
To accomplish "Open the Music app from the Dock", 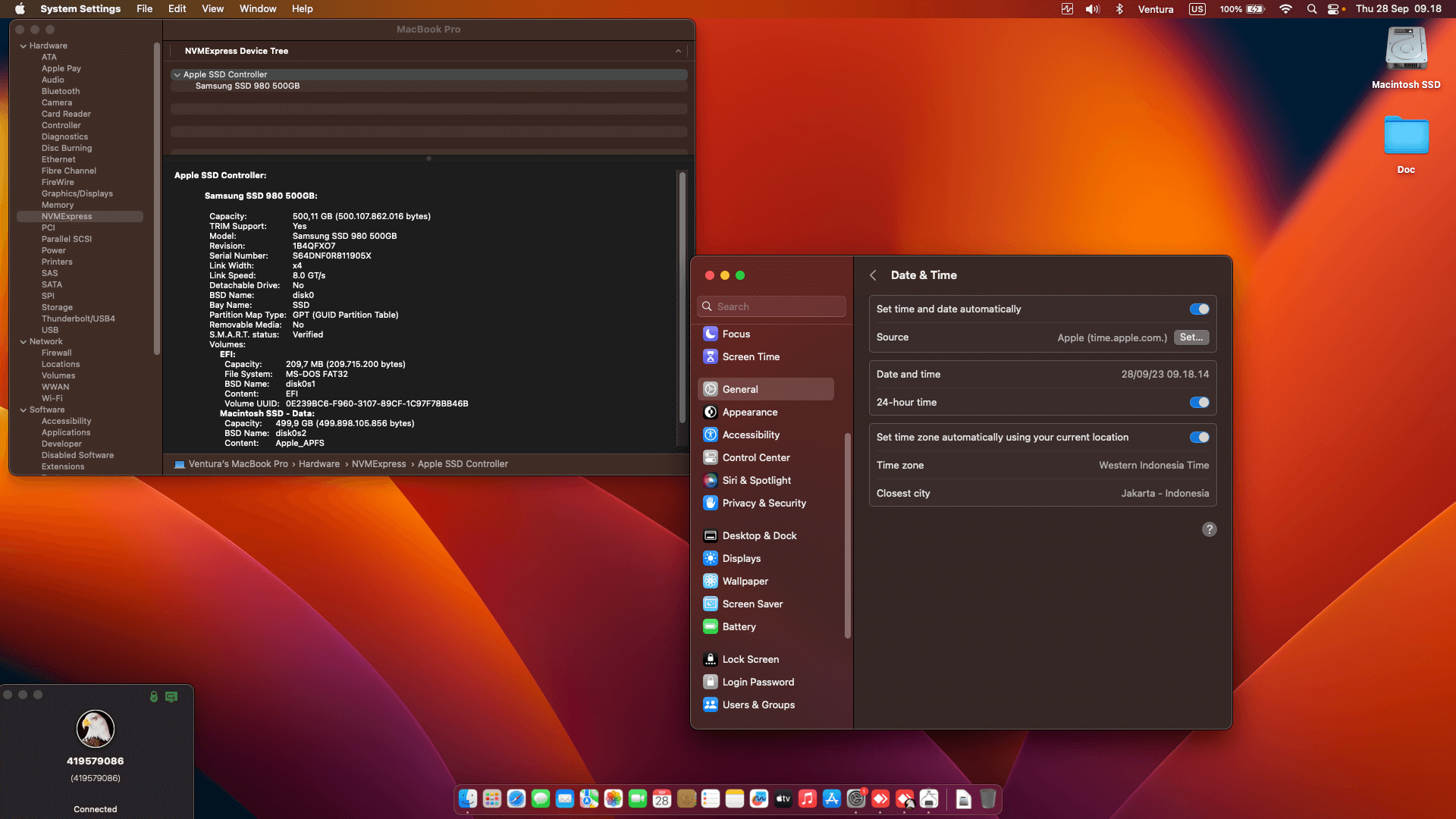I will click(808, 799).
